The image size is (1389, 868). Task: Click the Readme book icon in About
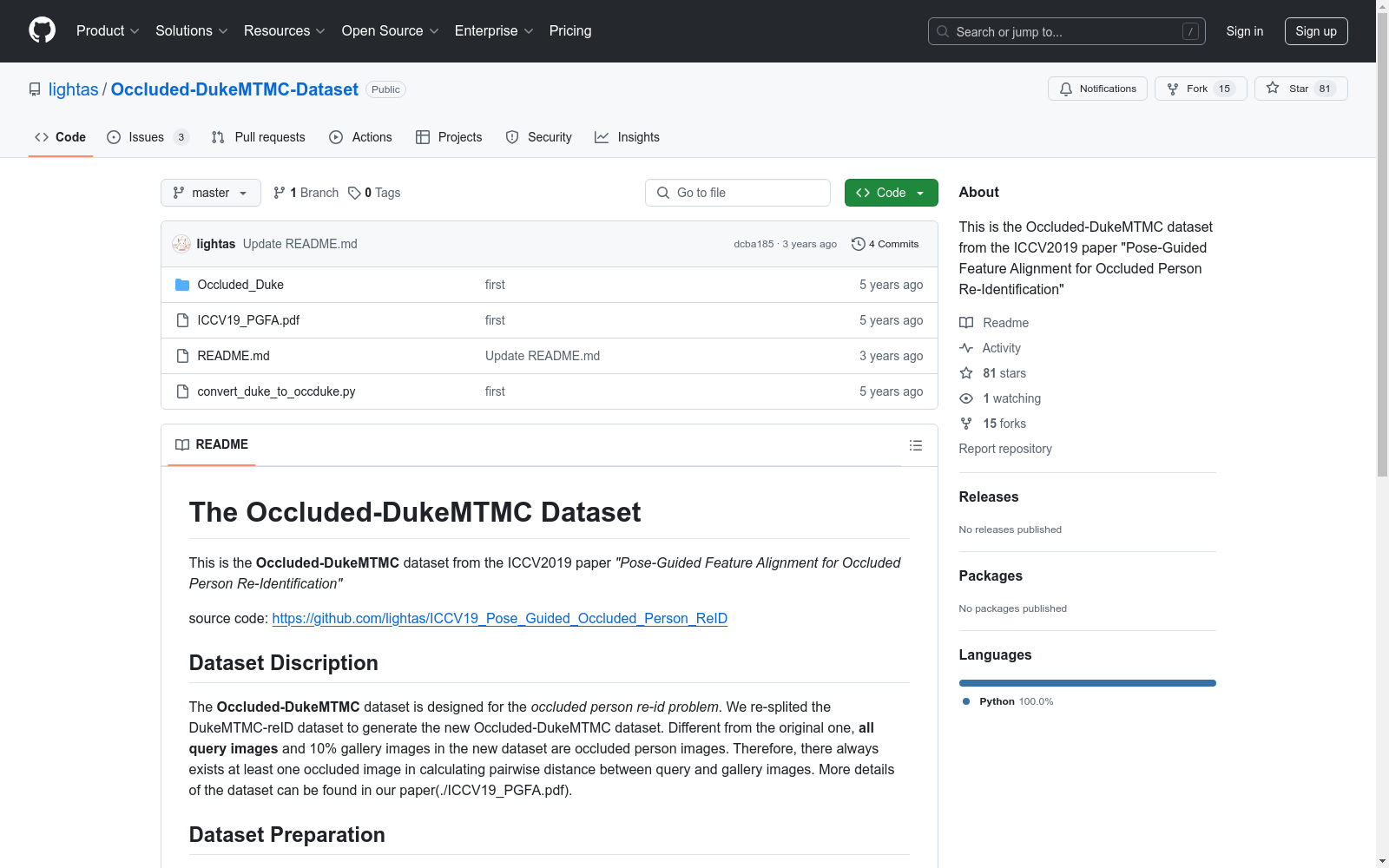pyautogui.click(x=966, y=323)
